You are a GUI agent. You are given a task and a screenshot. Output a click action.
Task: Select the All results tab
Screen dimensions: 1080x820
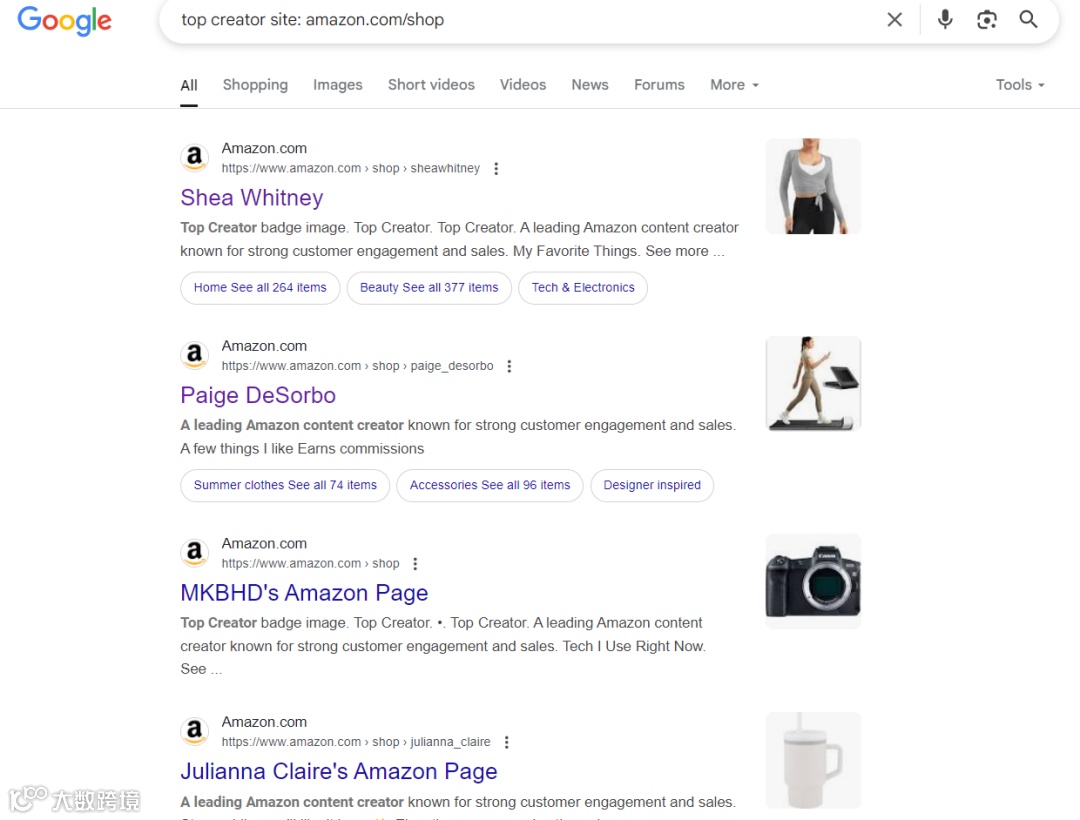click(189, 85)
